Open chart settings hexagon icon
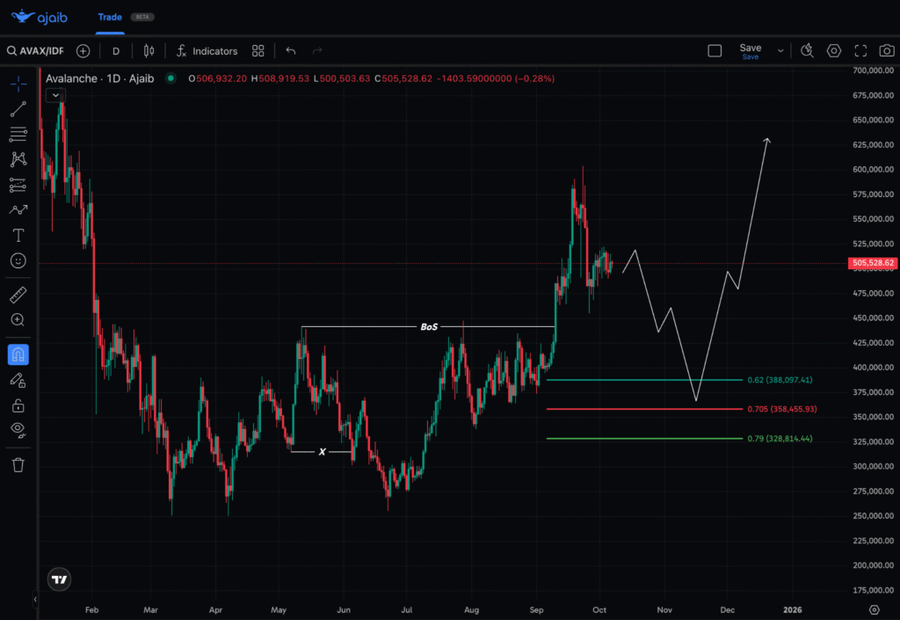The width and height of the screenshot is (900, 620). (x=834, y=51)
